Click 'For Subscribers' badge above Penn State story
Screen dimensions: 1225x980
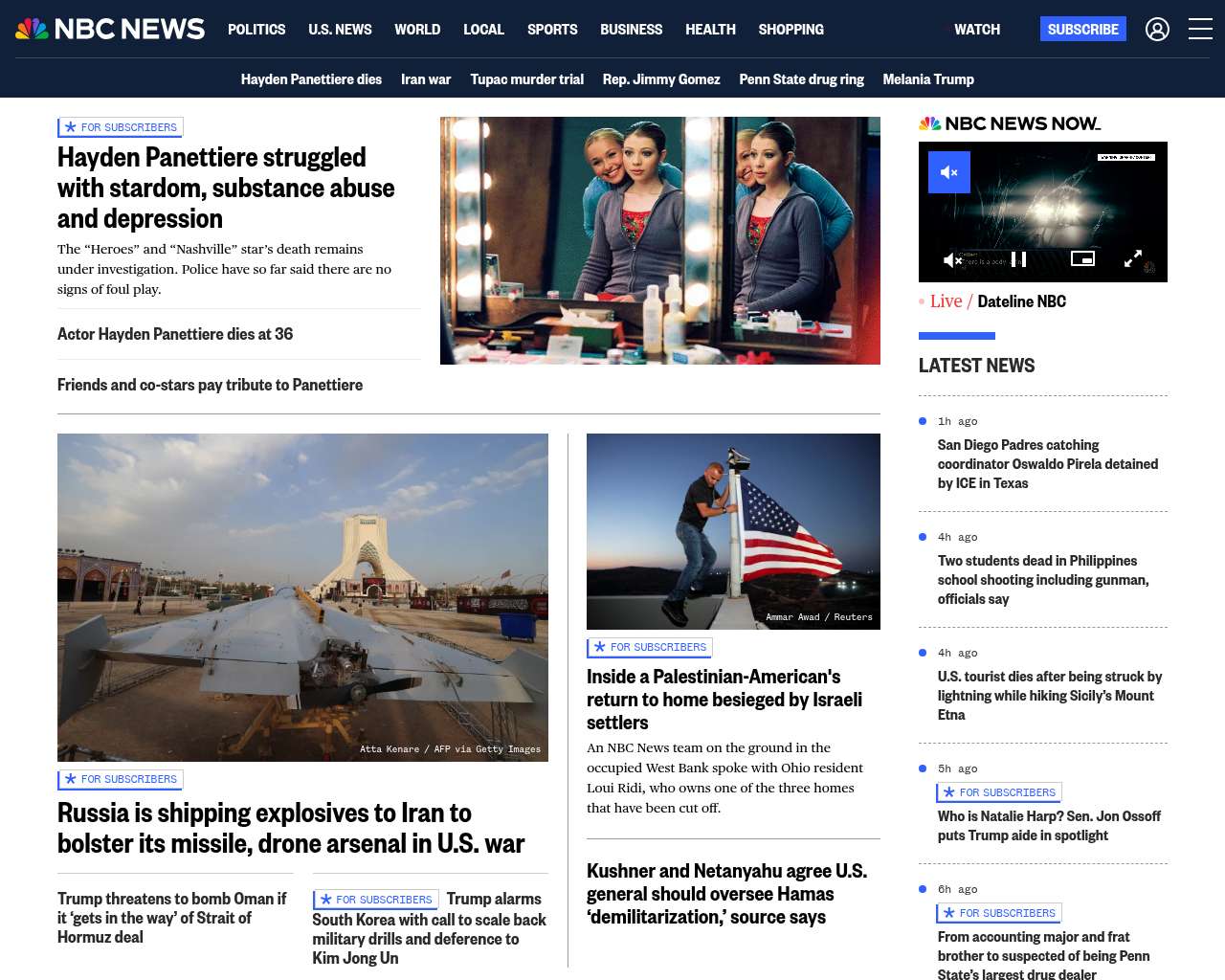[x=999, y=913]
